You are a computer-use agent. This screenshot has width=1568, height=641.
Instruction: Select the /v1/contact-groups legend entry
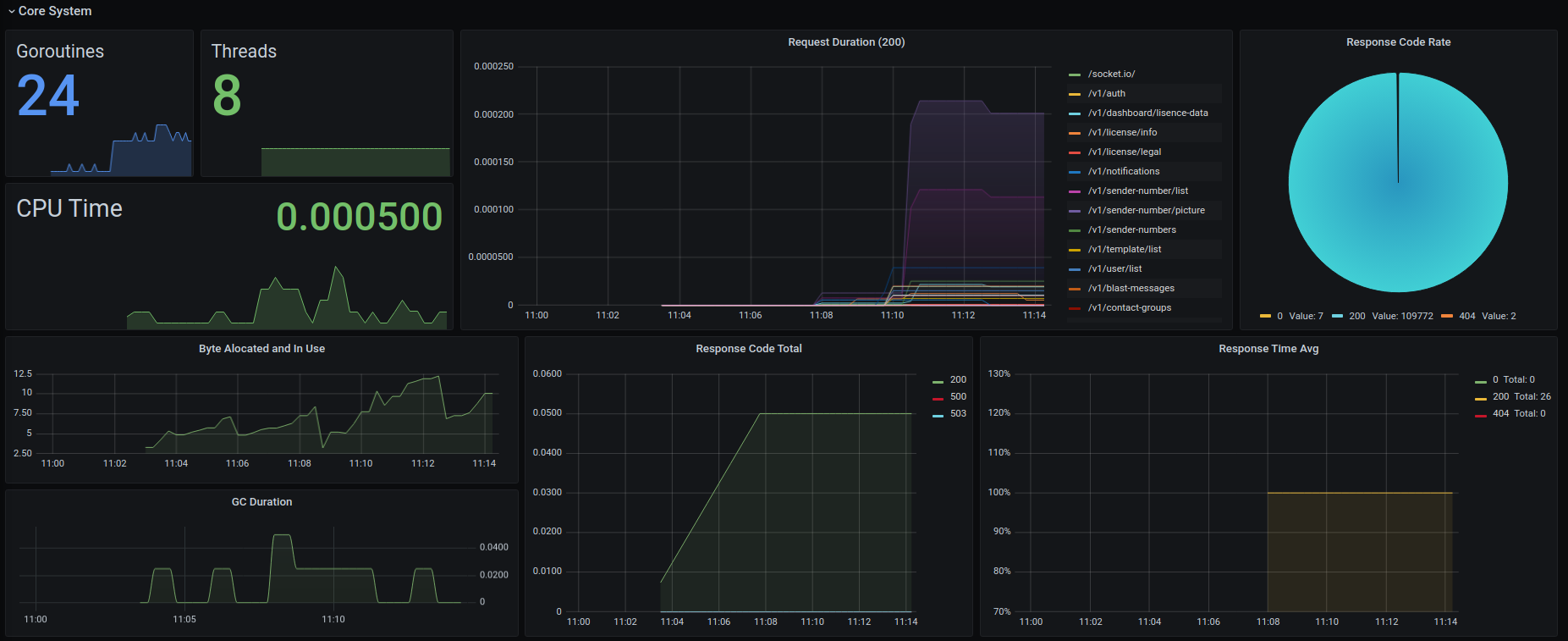click(x=1129, y=308)
